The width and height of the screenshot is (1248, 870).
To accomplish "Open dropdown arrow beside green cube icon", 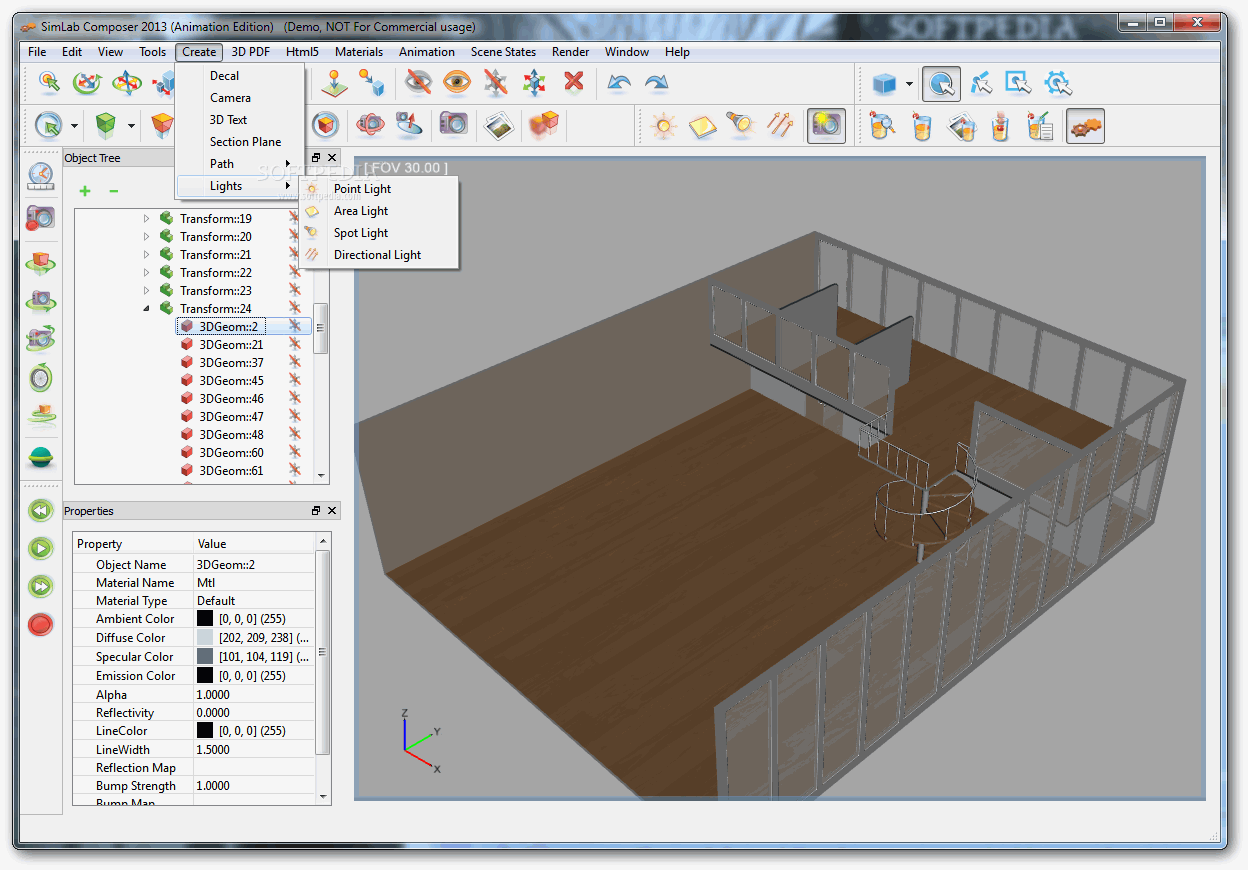I will [131, 126].
